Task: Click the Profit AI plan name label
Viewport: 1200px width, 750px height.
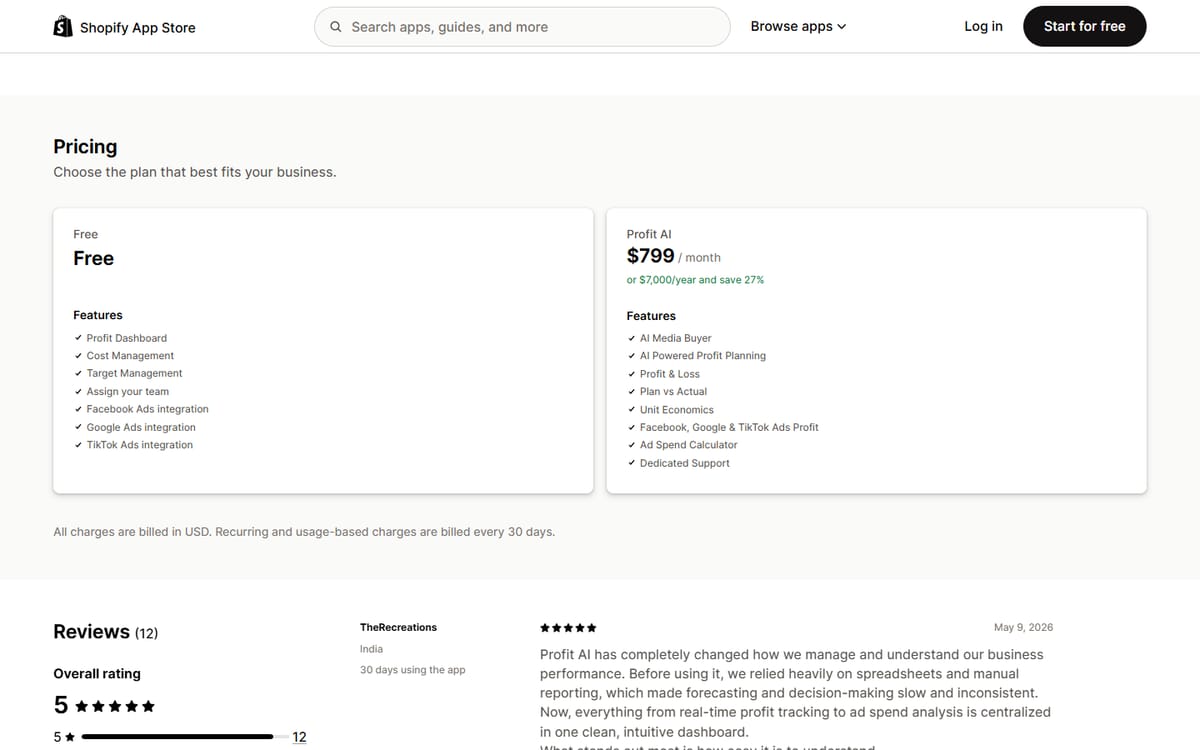Action: (x=649, y=234)
